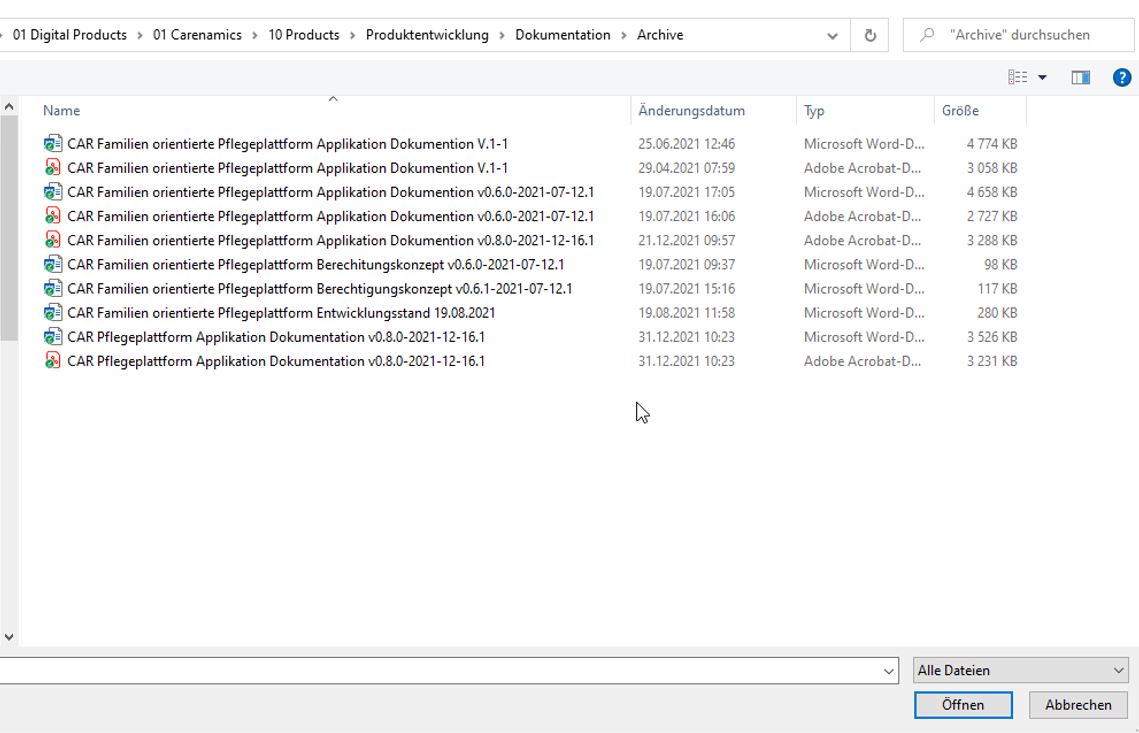The image size is (1139, 733).
Task: Sort files by Größe column header
Action: click(960, 111)
